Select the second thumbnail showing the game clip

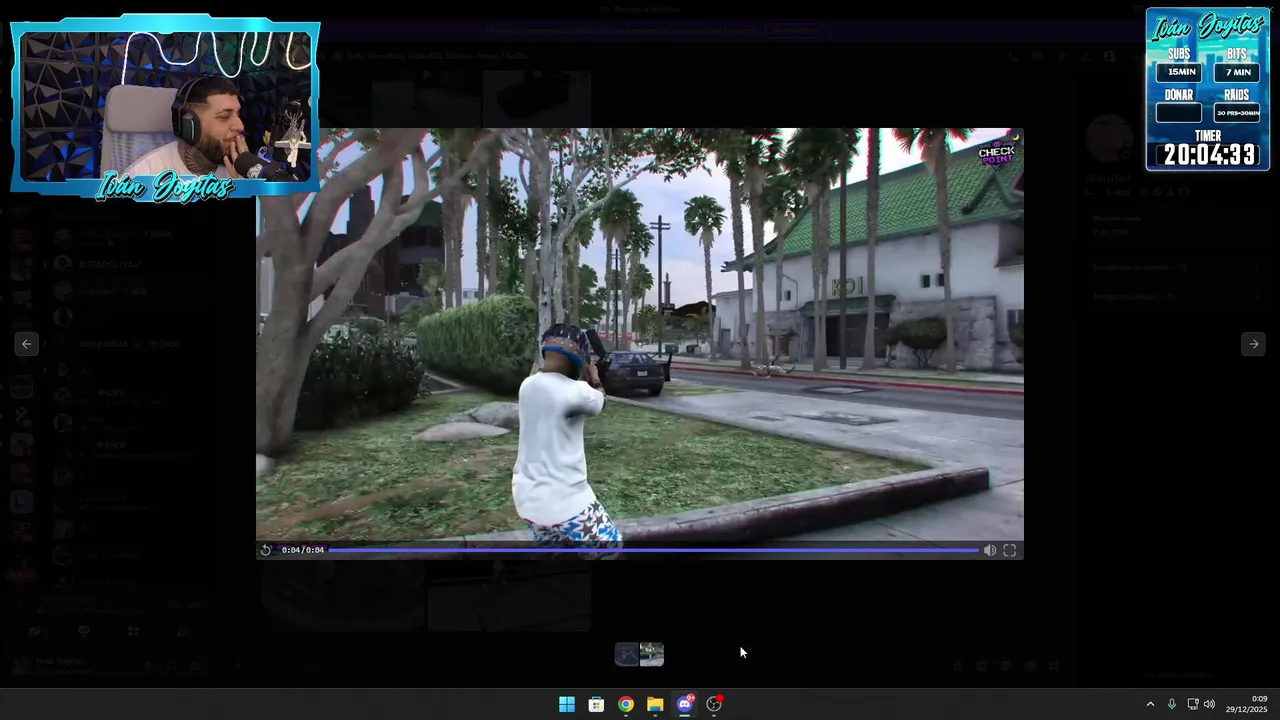click(652, 654)
